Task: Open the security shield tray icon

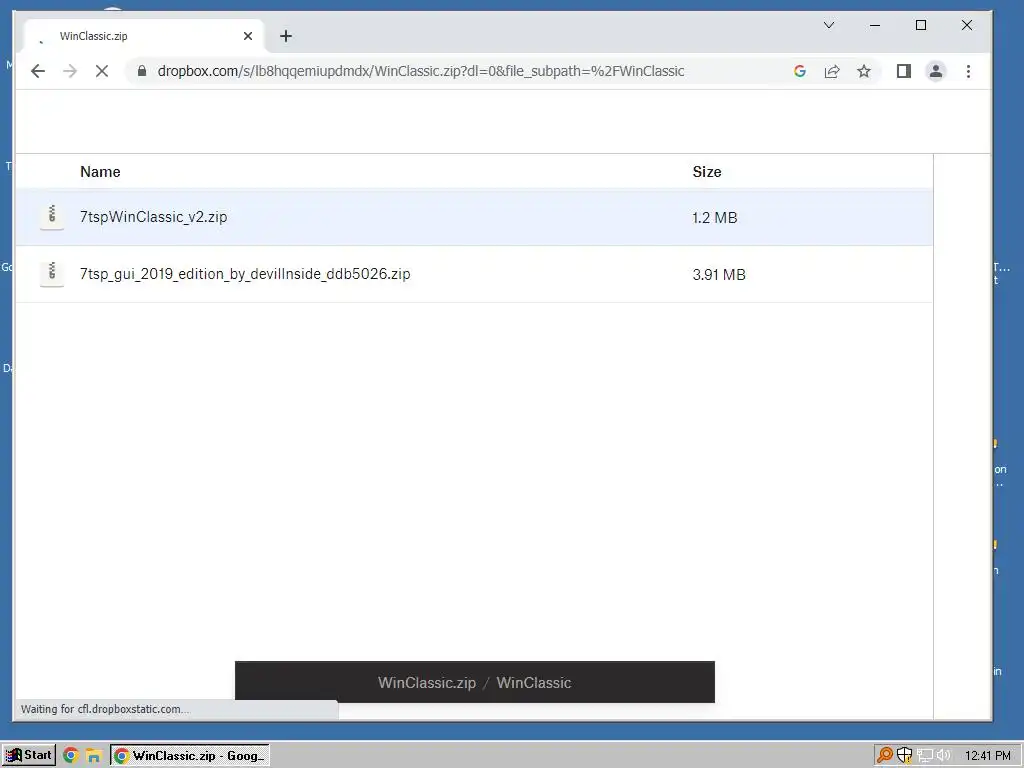Action: (x=904, y=755)
